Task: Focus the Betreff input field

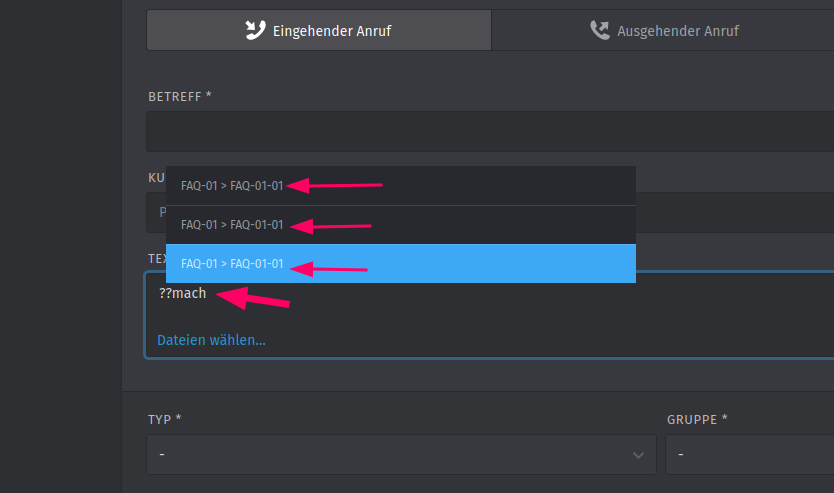Action: [x=490, y=131]
